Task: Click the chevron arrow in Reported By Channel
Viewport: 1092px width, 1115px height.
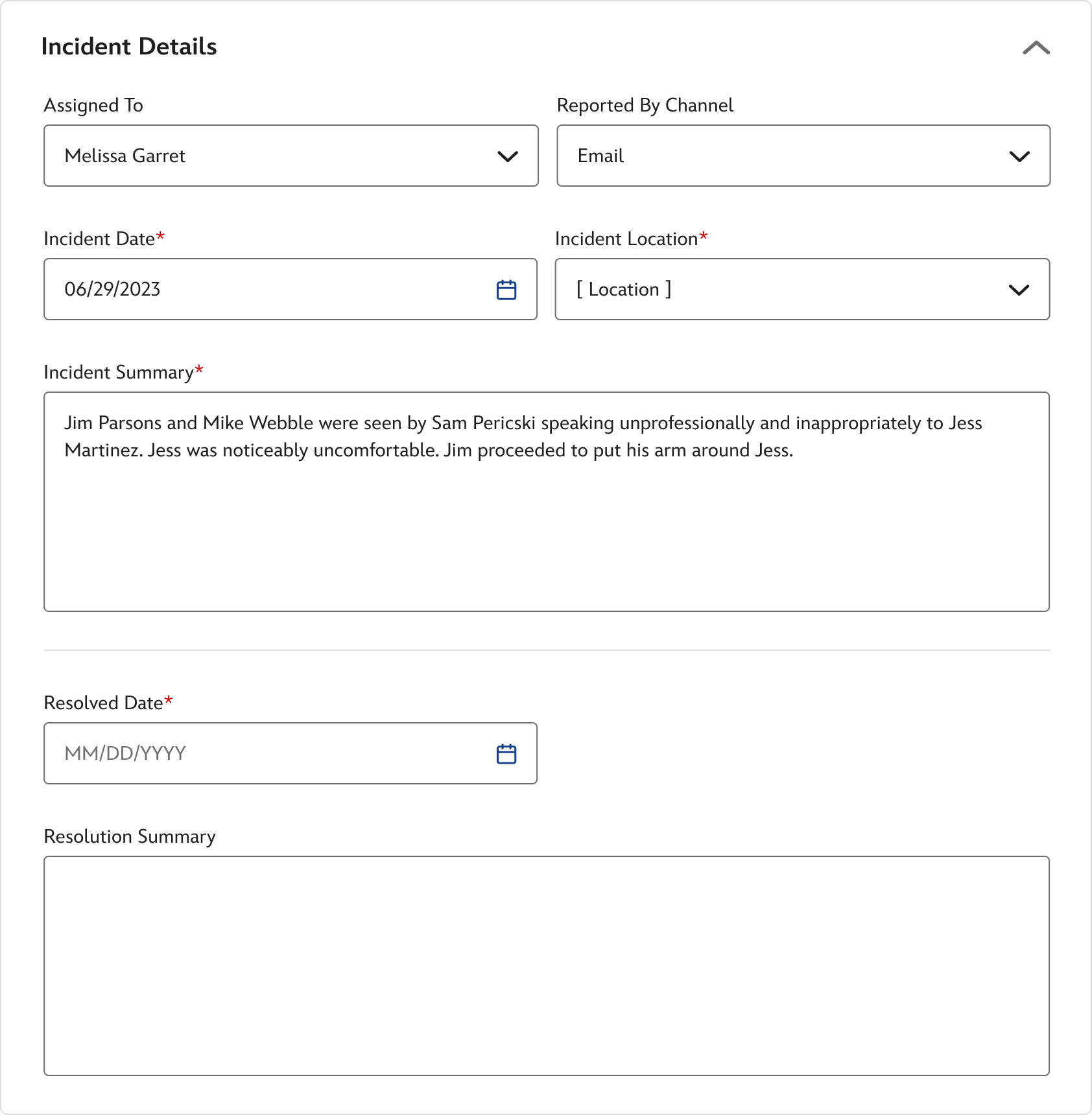Action: pyautogui.click(x=1019, y=156)
